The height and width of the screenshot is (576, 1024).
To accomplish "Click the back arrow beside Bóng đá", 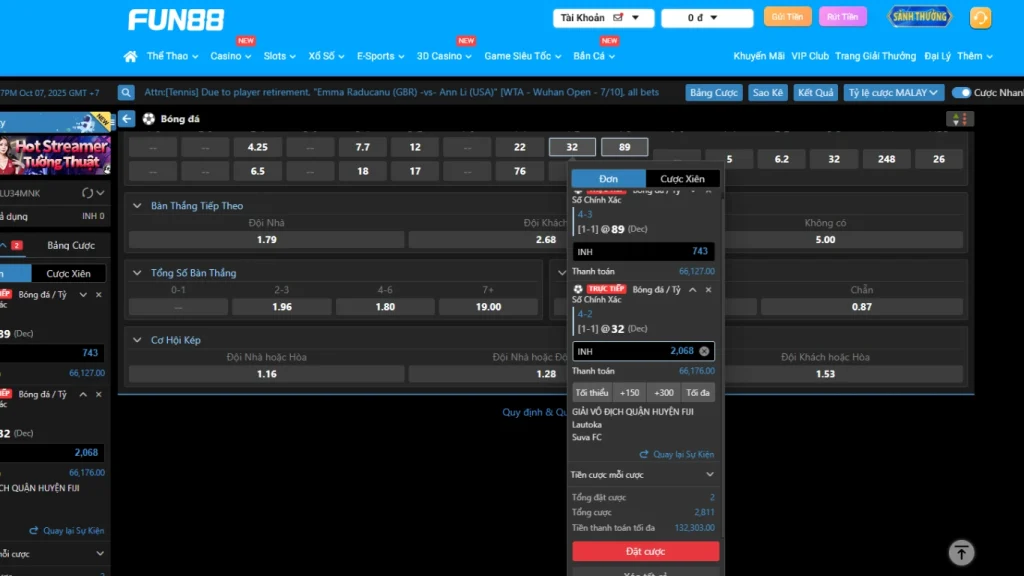I will point(127,119).
